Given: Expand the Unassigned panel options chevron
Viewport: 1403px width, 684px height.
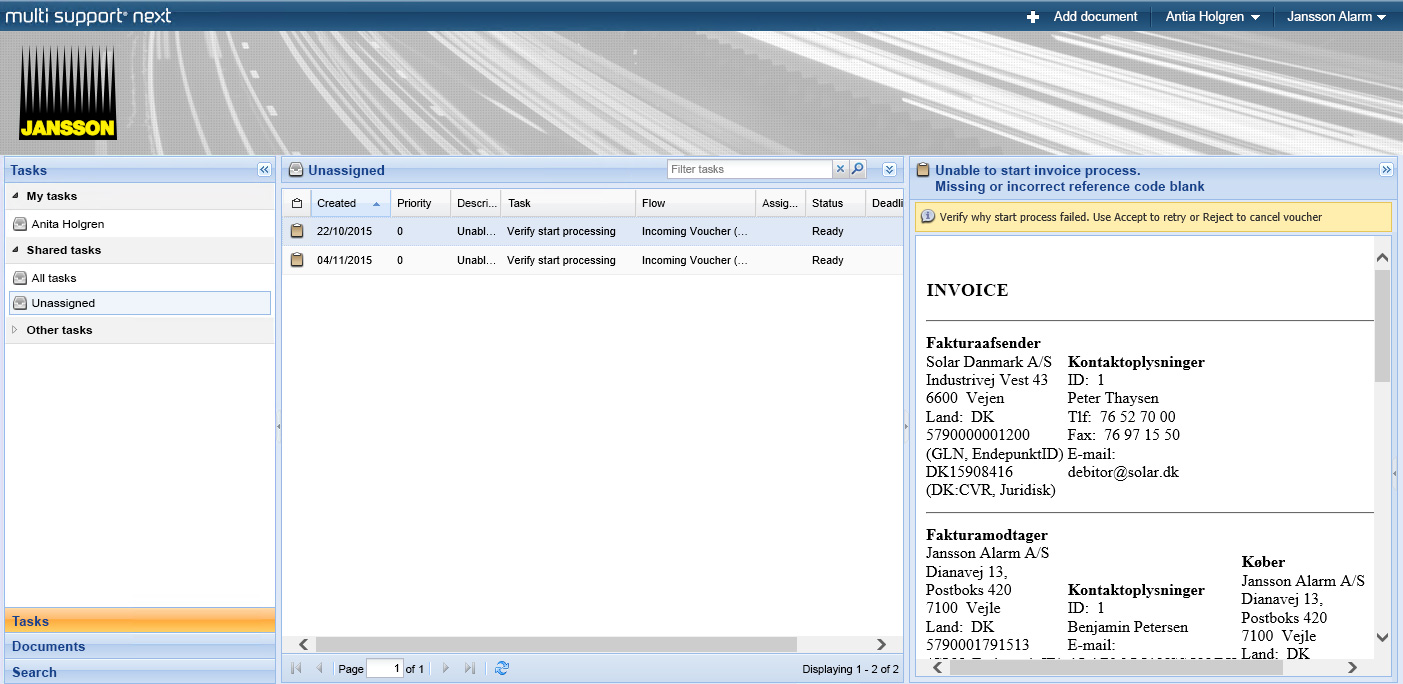Looking at the screenshot, I should pyautogui.click(x=889, y=169).
